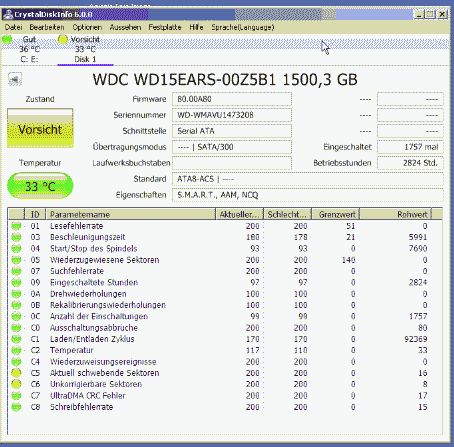This screenshot has height=447, width=454.
Task: Open the Aussehen menu
Action: click(x=125, y=27)
